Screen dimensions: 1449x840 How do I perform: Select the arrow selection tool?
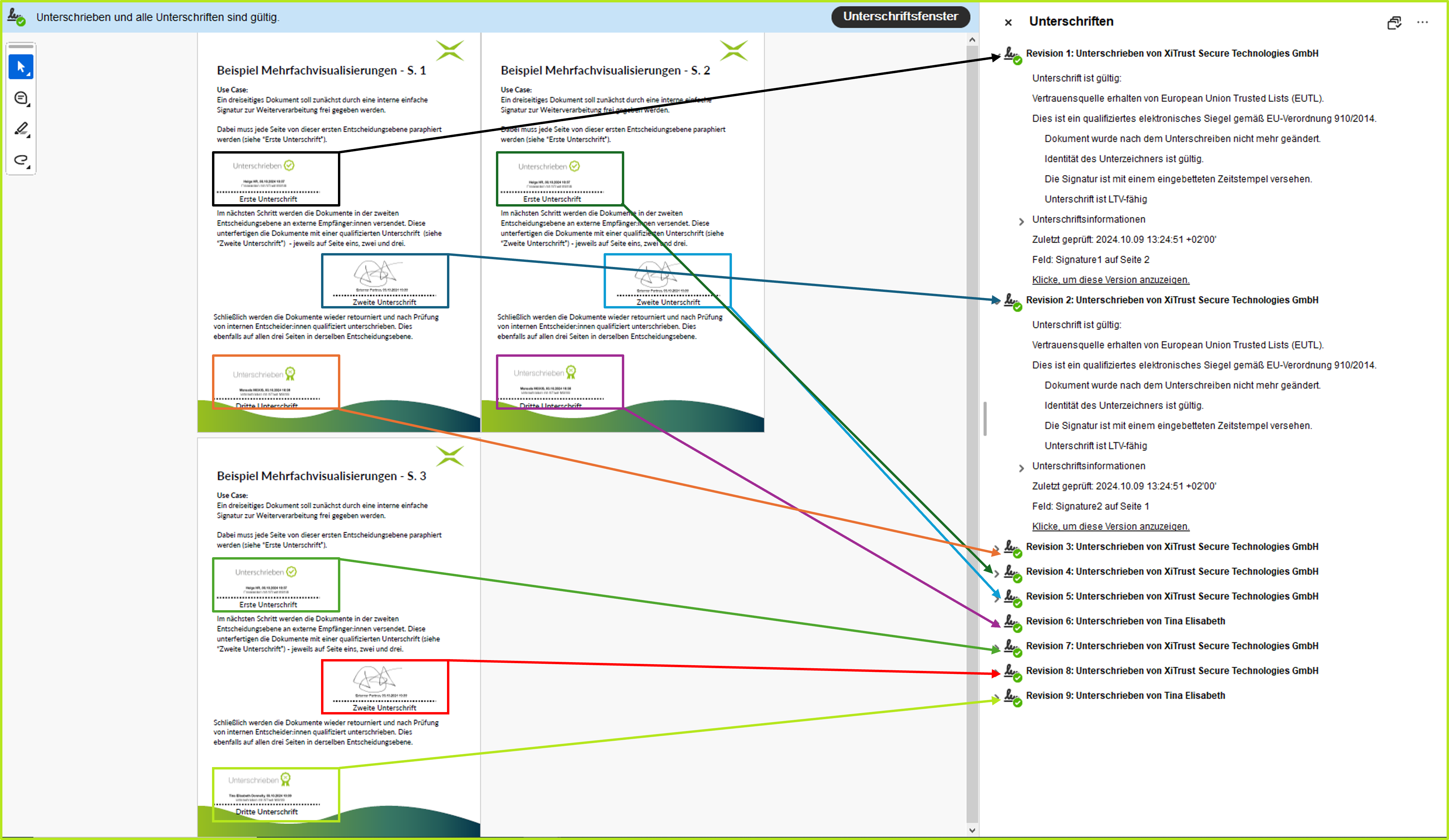coord(21,67)
